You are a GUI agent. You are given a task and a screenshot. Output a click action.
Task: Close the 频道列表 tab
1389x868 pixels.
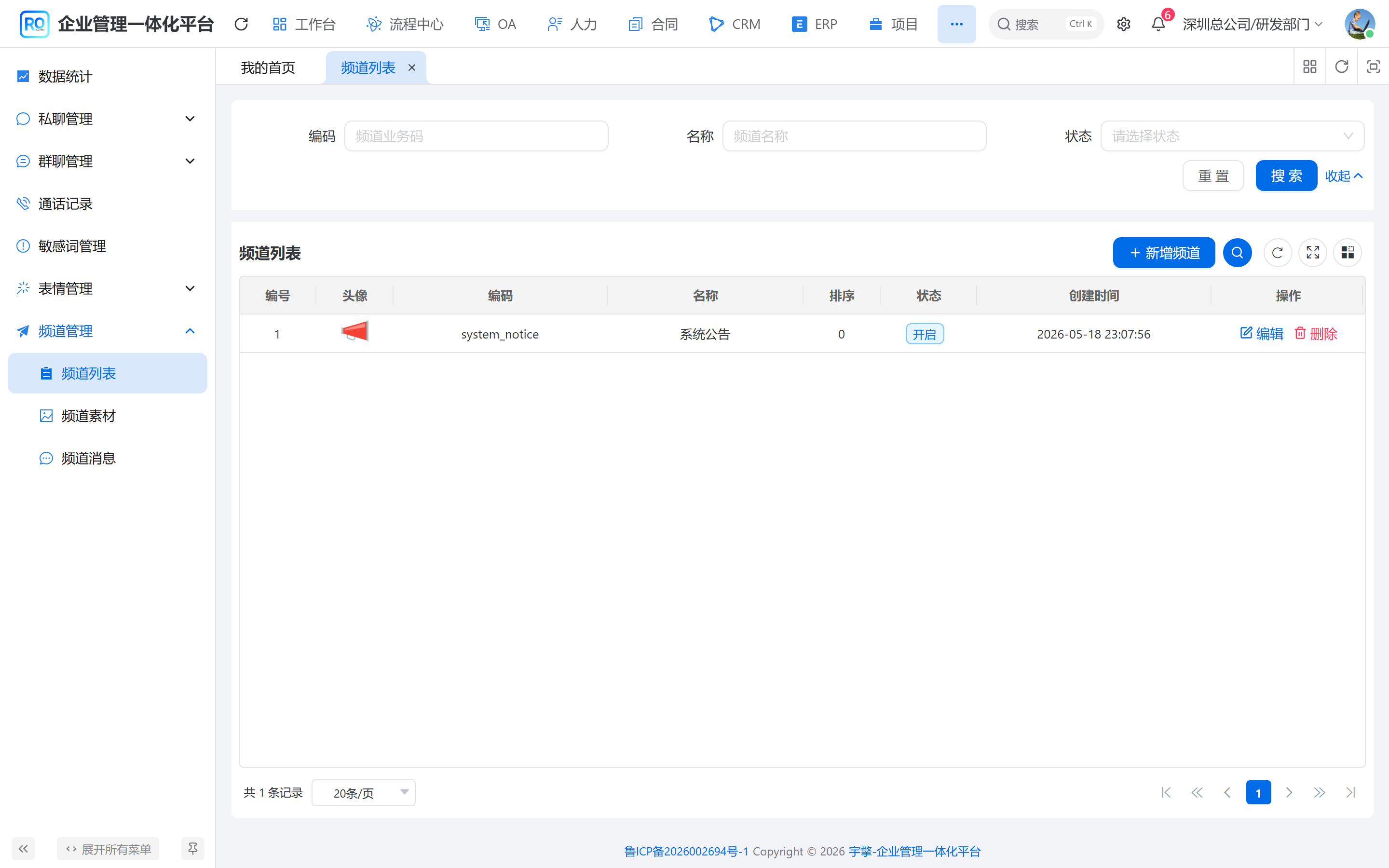(411, 68)
